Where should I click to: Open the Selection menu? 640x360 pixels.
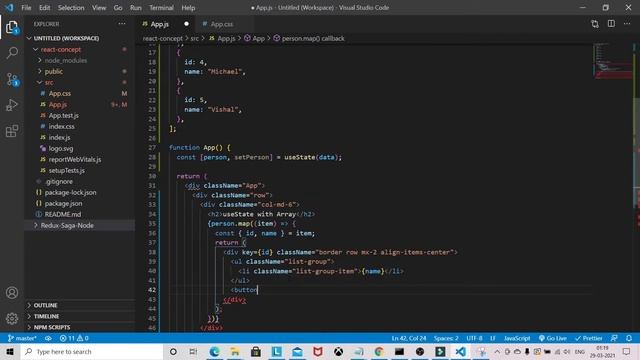click(x=71, y=8)
